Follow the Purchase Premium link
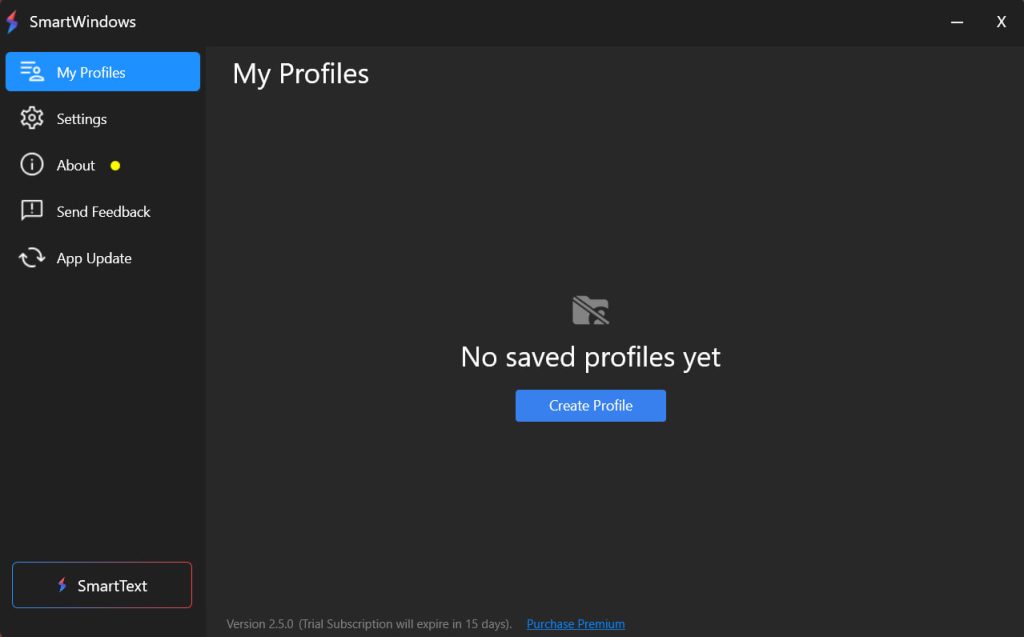This screenshot has width=1024, height=637. click(x=575, y=624)
